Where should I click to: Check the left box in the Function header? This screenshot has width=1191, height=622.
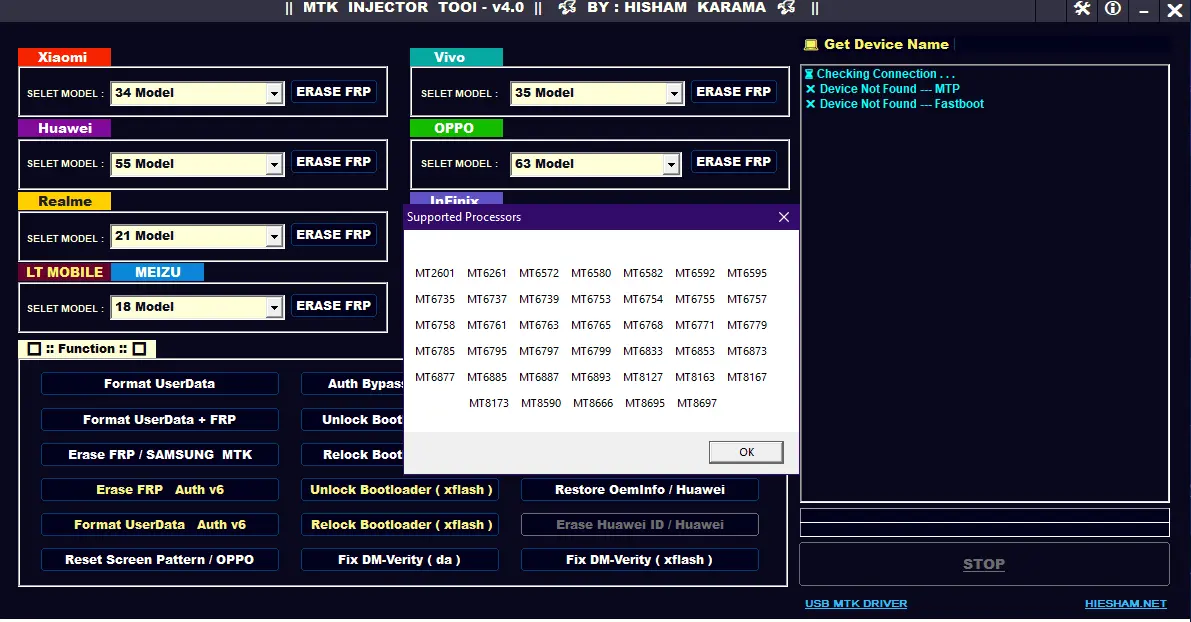34,348
